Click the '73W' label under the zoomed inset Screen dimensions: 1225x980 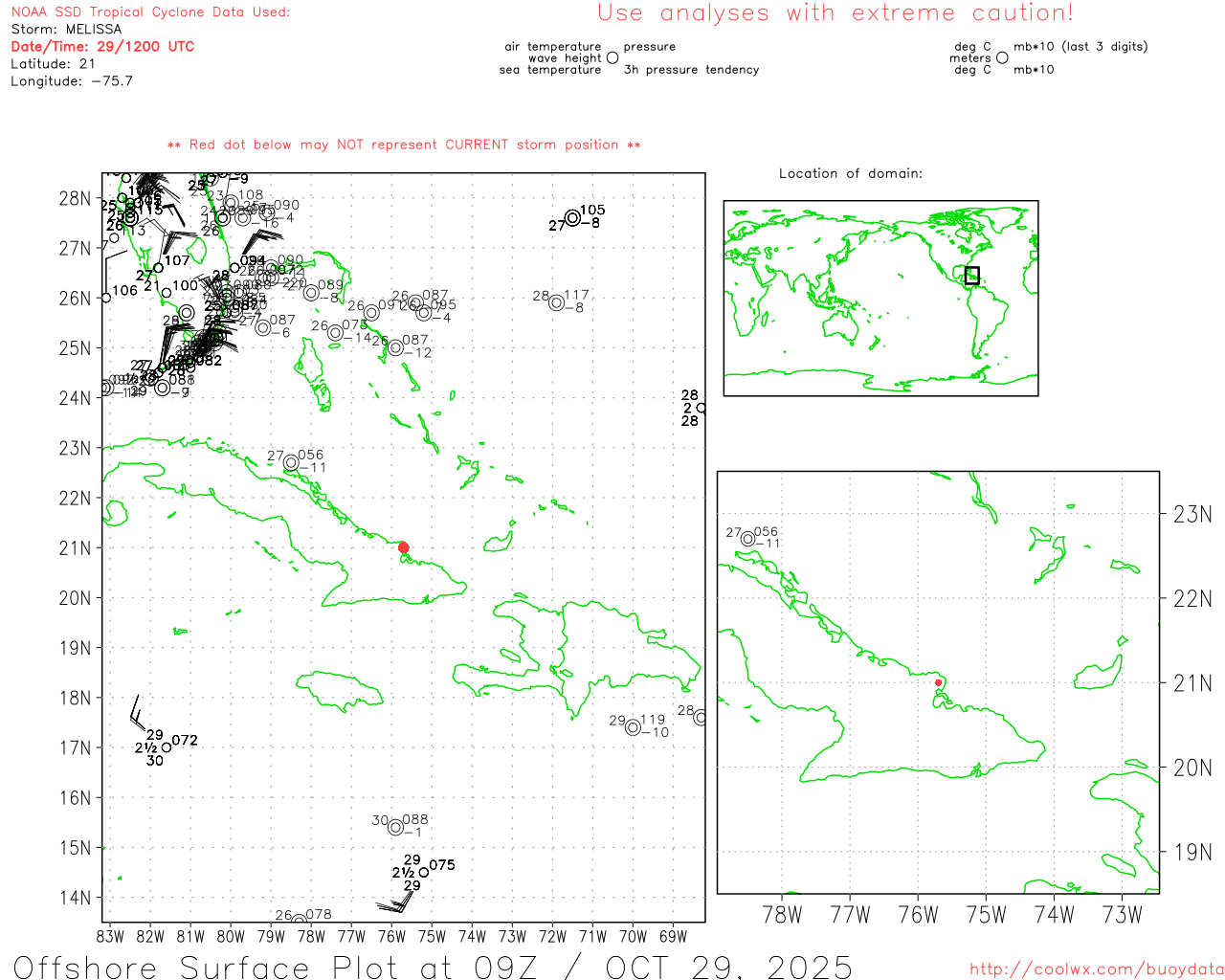[x=1123, y=915]
